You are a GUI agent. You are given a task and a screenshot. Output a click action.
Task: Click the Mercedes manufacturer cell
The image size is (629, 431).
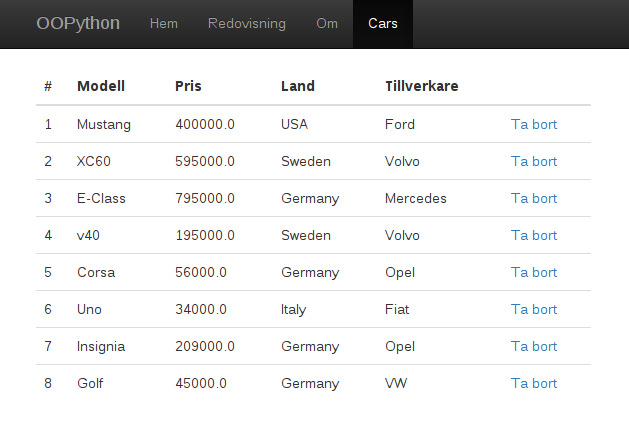point(416,198)
